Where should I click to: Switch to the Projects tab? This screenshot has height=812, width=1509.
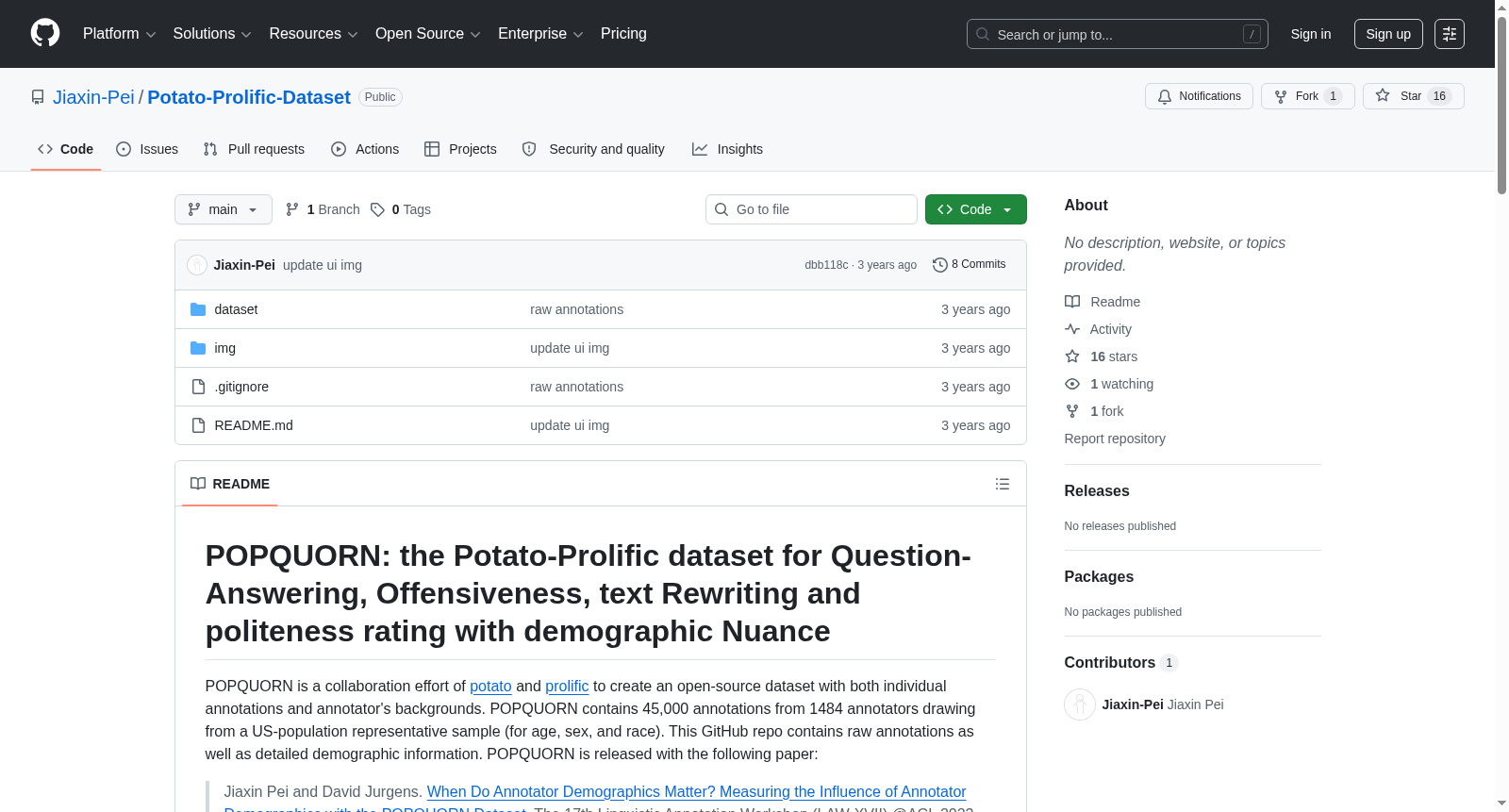click(460, 149)
